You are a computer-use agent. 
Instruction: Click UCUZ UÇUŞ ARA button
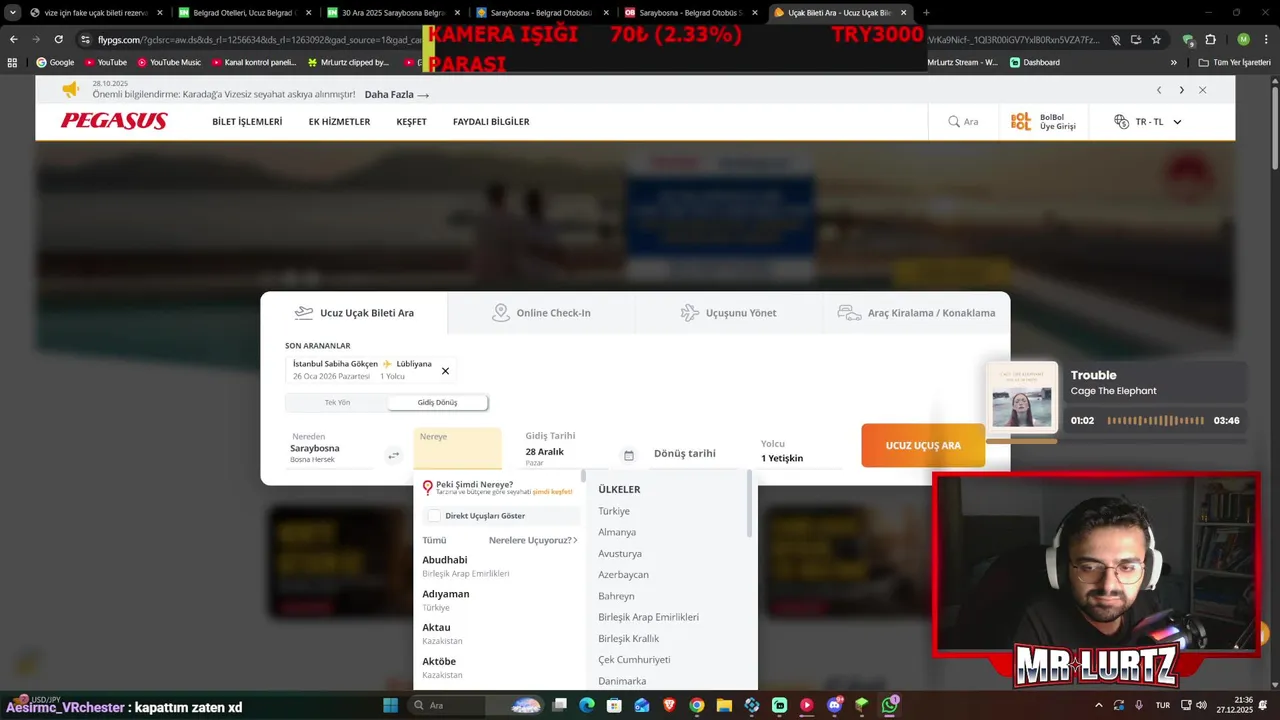coord(923,446)
